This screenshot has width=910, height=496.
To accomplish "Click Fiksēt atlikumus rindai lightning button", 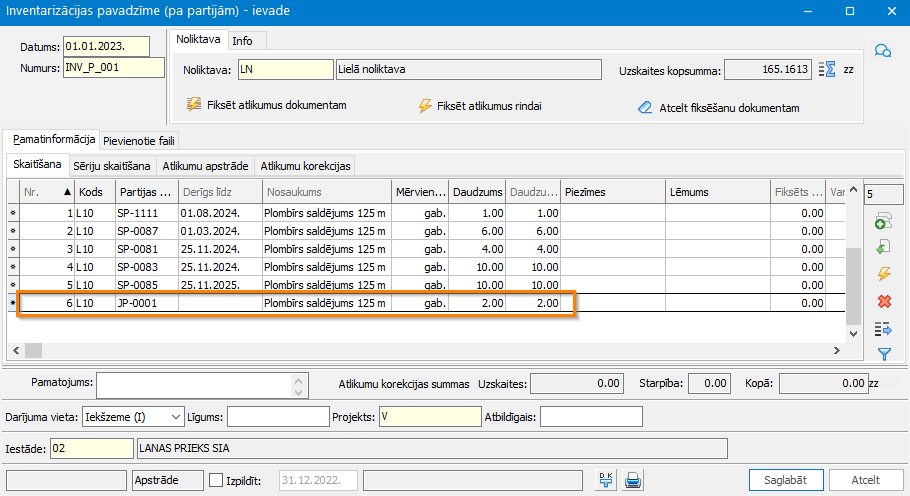I will [480, 106].
